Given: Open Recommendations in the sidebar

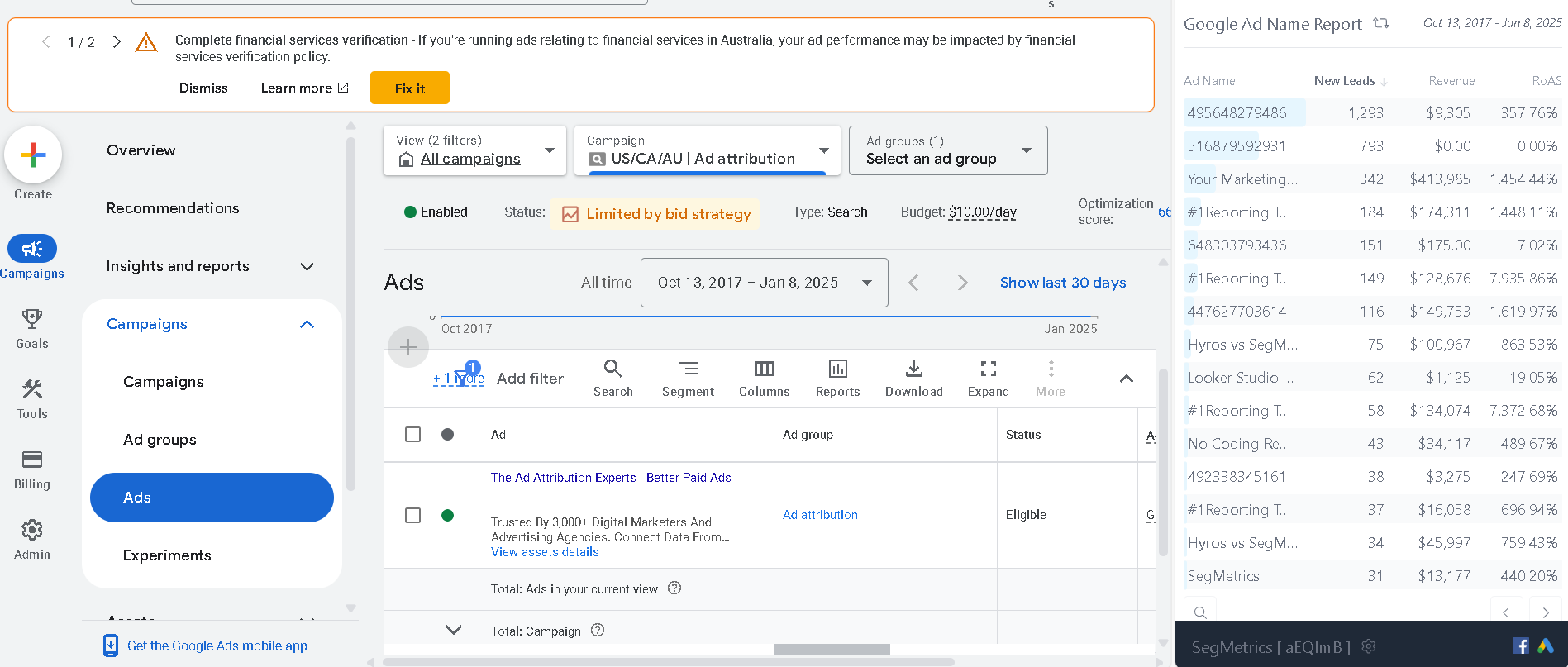Looking at the screenshot, I should click(173, 208).
